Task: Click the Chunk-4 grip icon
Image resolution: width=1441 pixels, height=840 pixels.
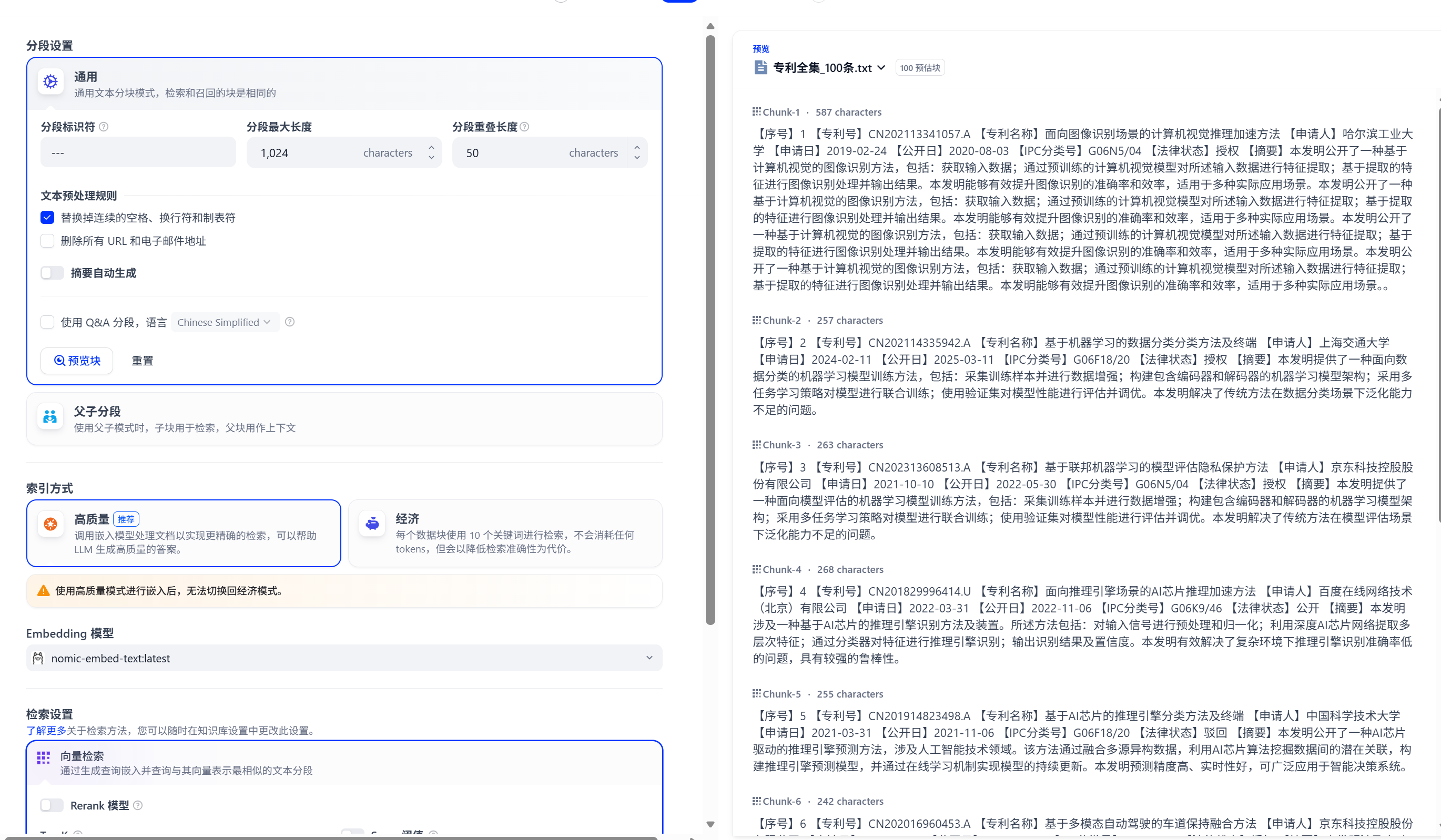Action: [x=756, y=569]
